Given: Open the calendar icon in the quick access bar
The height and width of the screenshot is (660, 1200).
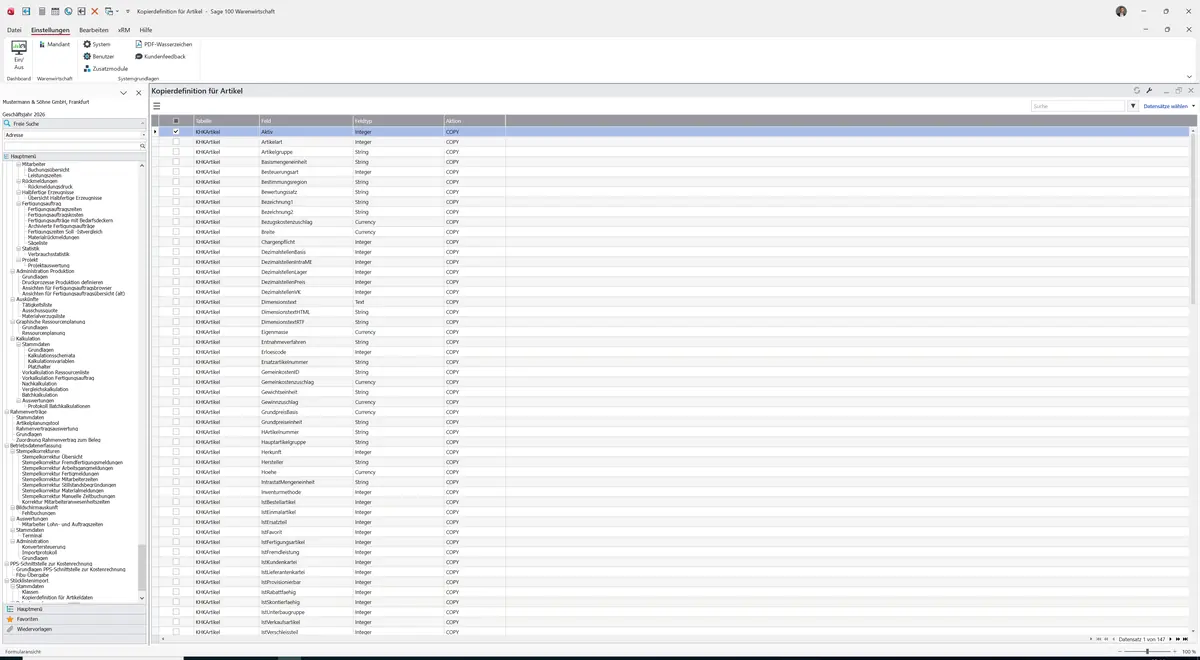Looking at the screenshot, I should pos(54,11).
